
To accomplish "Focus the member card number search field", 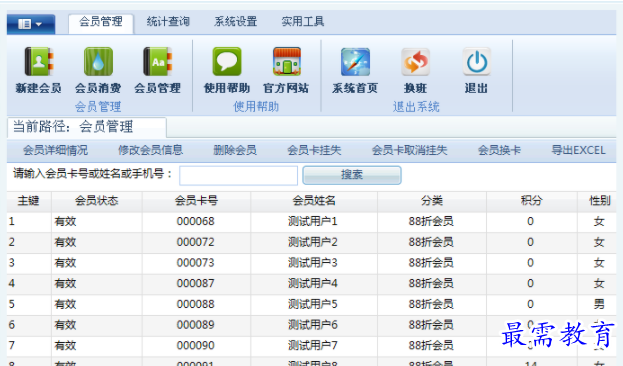I will tap(238, 175).
